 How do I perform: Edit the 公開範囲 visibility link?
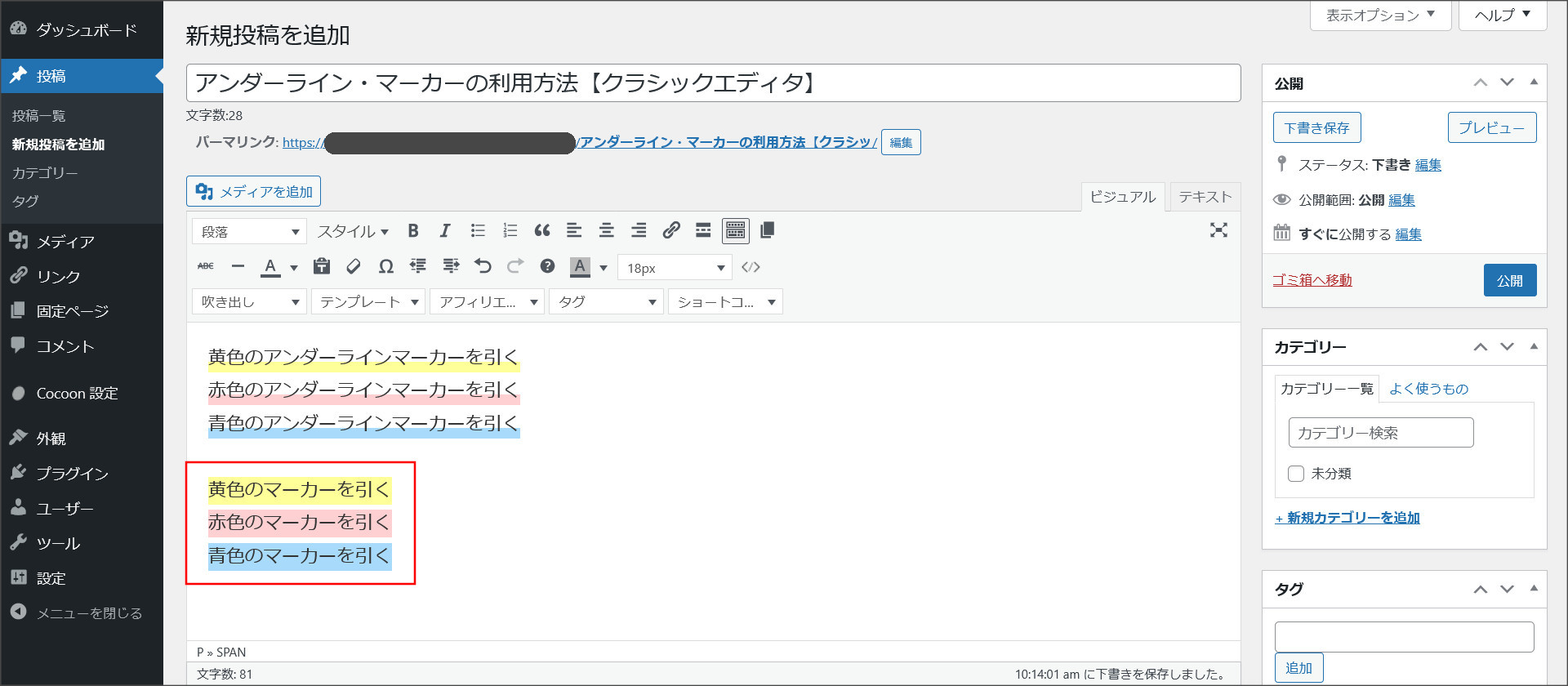tap(1402, 200)
